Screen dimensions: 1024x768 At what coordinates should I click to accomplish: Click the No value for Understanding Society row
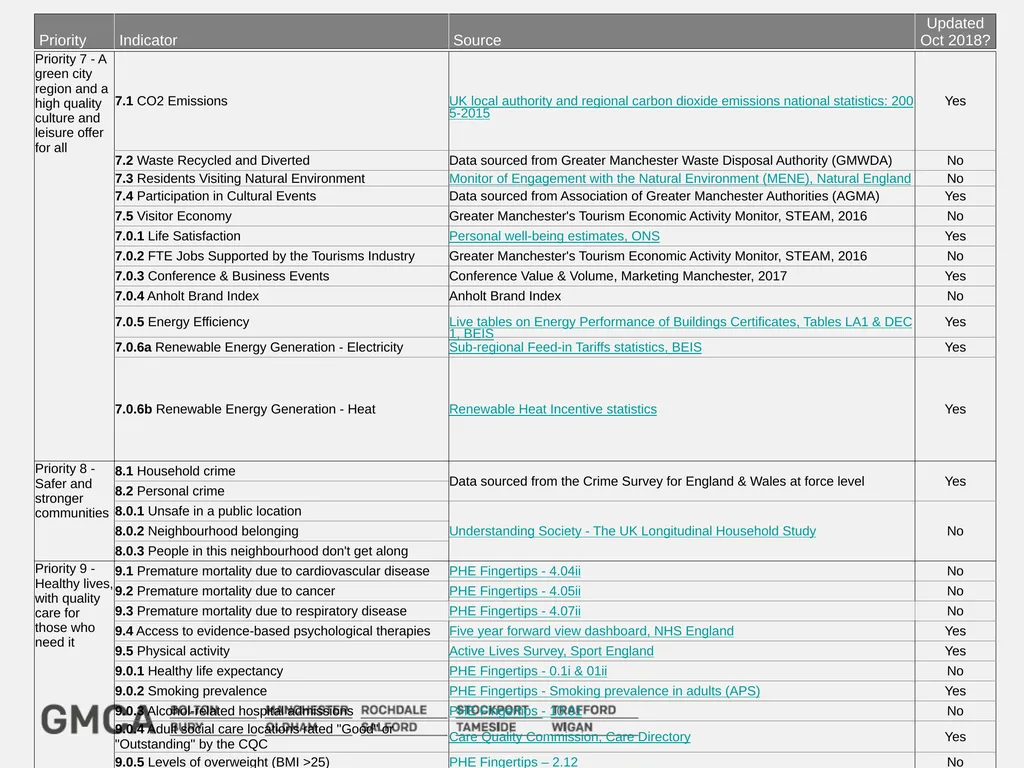click(955, 532)
